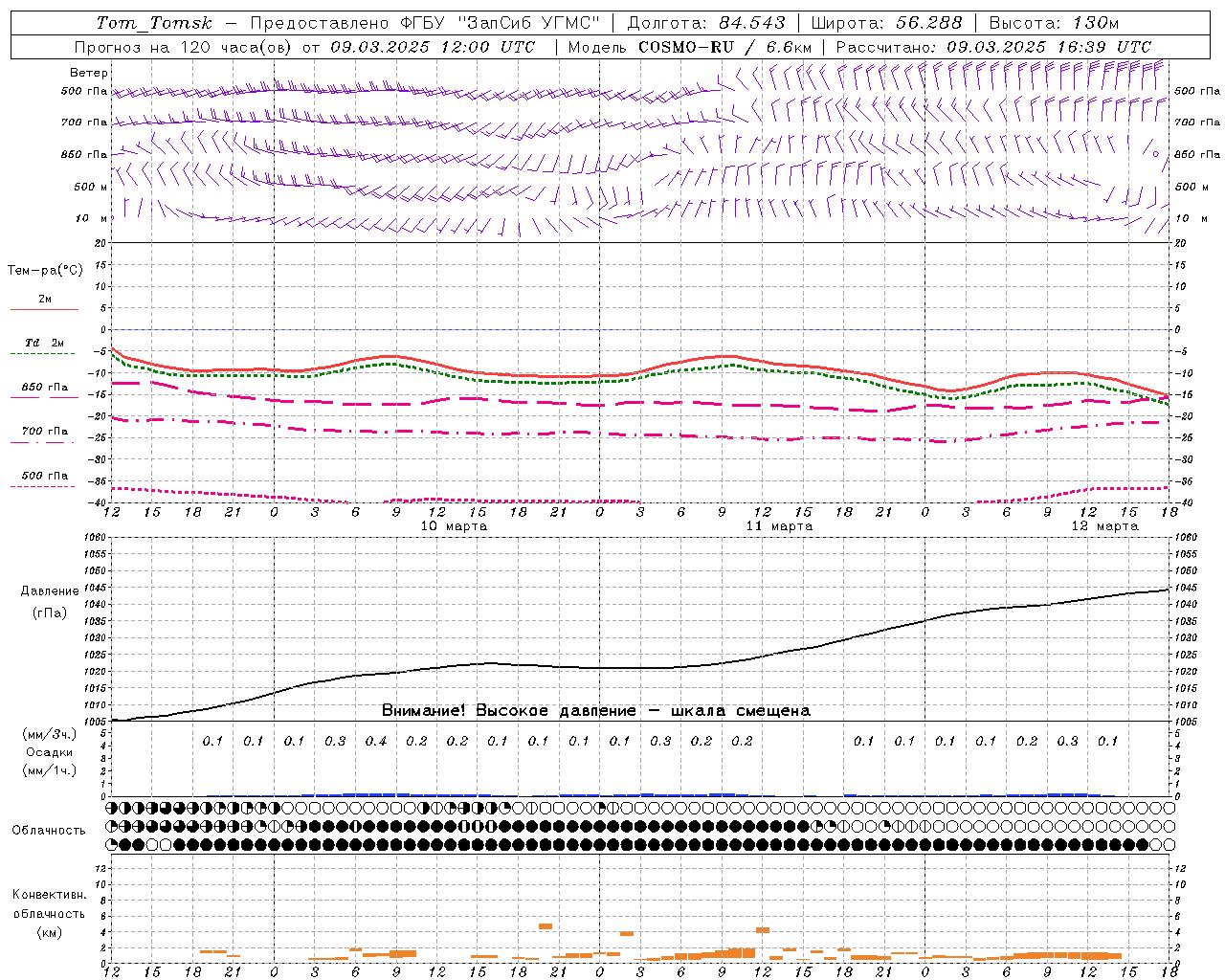The image size is (1225, 980).
Task: Click the 0.4 precipitation value
Action: pos(375,741)
